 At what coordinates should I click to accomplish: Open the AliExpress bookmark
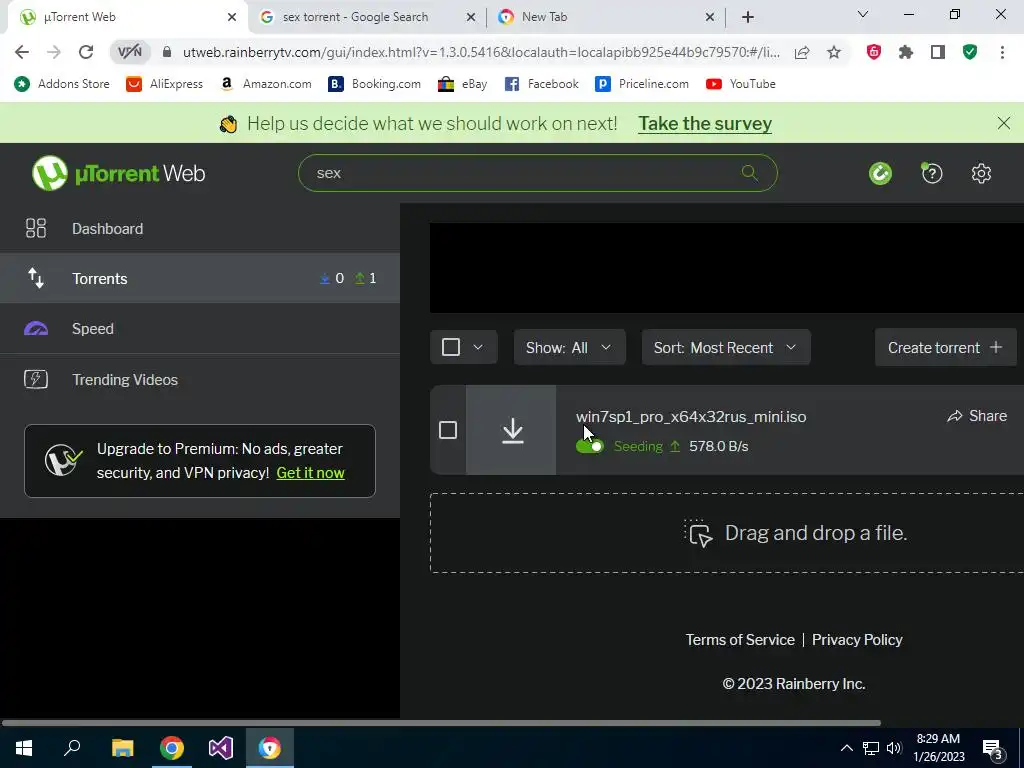(165, 84)
